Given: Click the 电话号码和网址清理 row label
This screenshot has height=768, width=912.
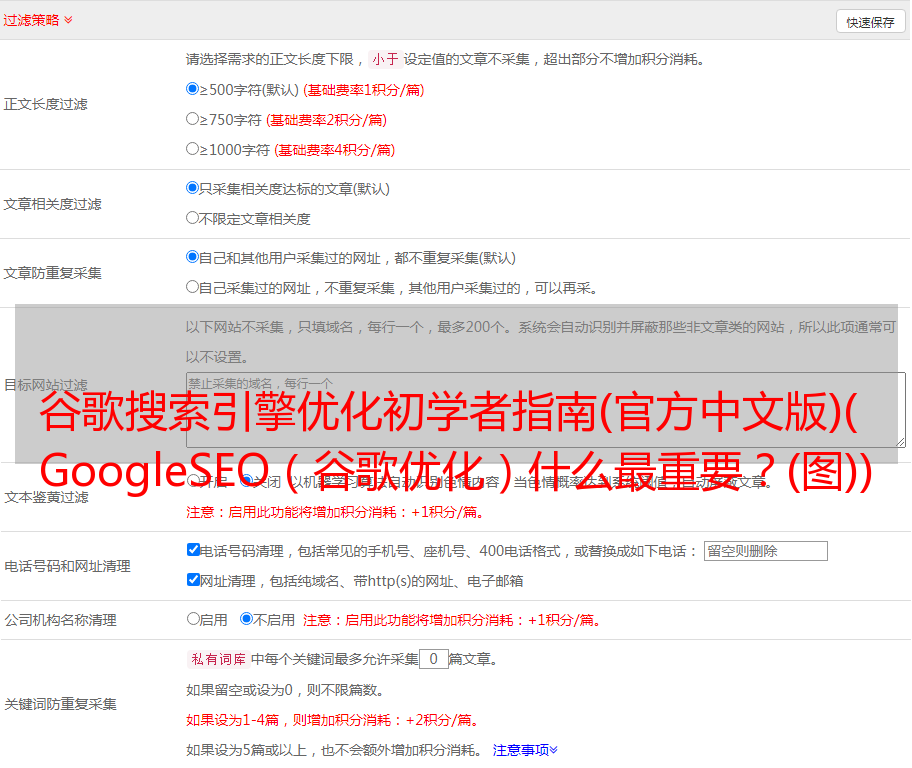Looking at the screenshot, I should [x=67, y=566].
